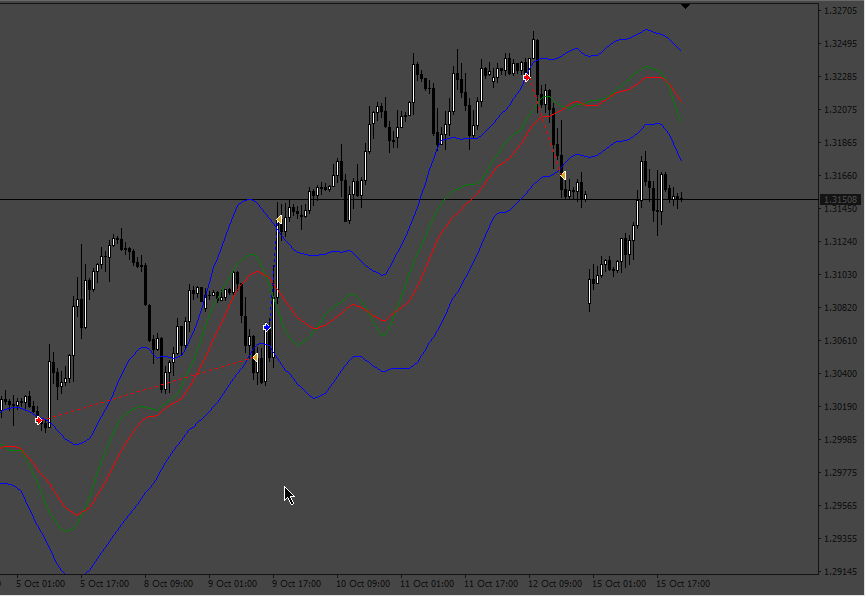Click the 1.30190 price label

(x=840, y=407)
